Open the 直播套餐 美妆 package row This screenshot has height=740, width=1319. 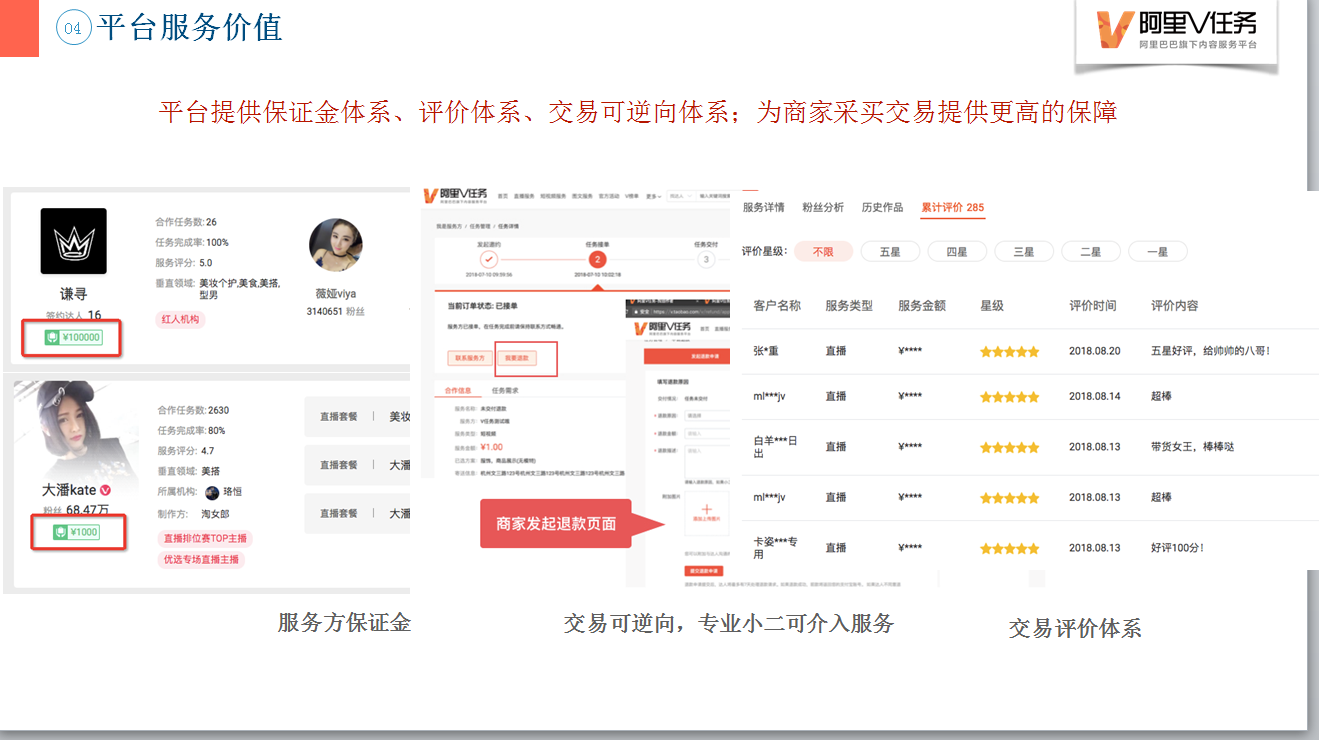coord(357,416)
